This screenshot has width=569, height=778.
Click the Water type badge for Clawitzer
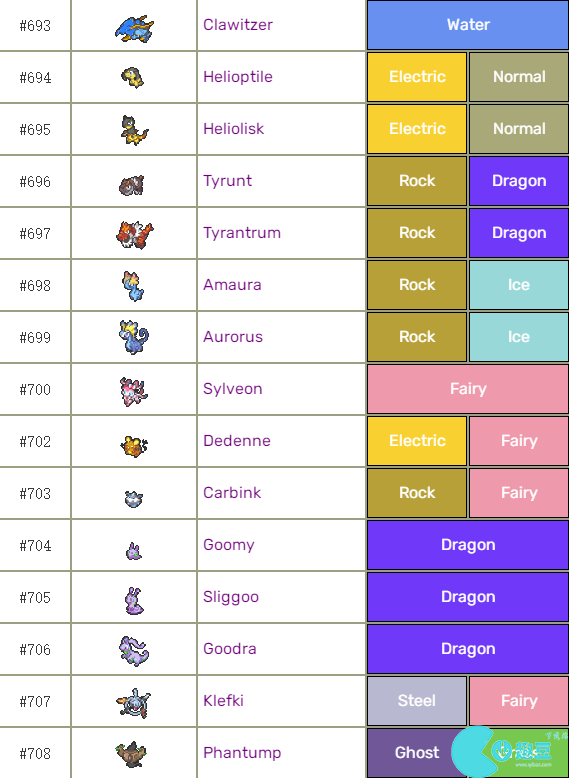468,25
